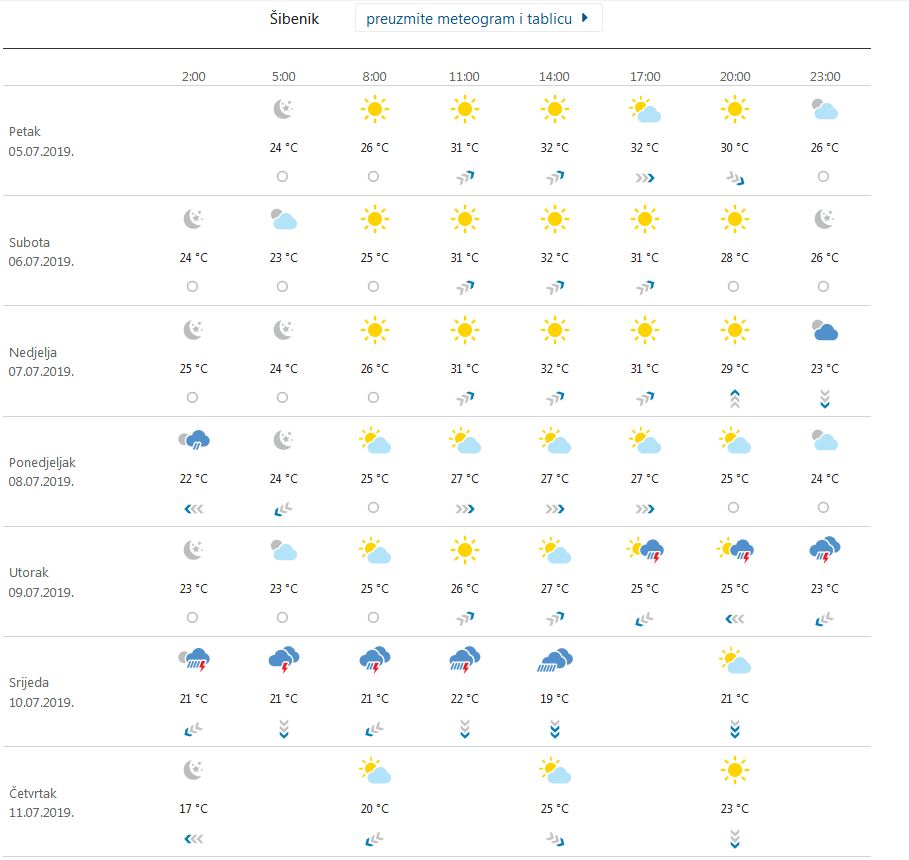
Task: Select the heavy rain icon for Srijeda at 14:00
Action: (x=554, y=658)
